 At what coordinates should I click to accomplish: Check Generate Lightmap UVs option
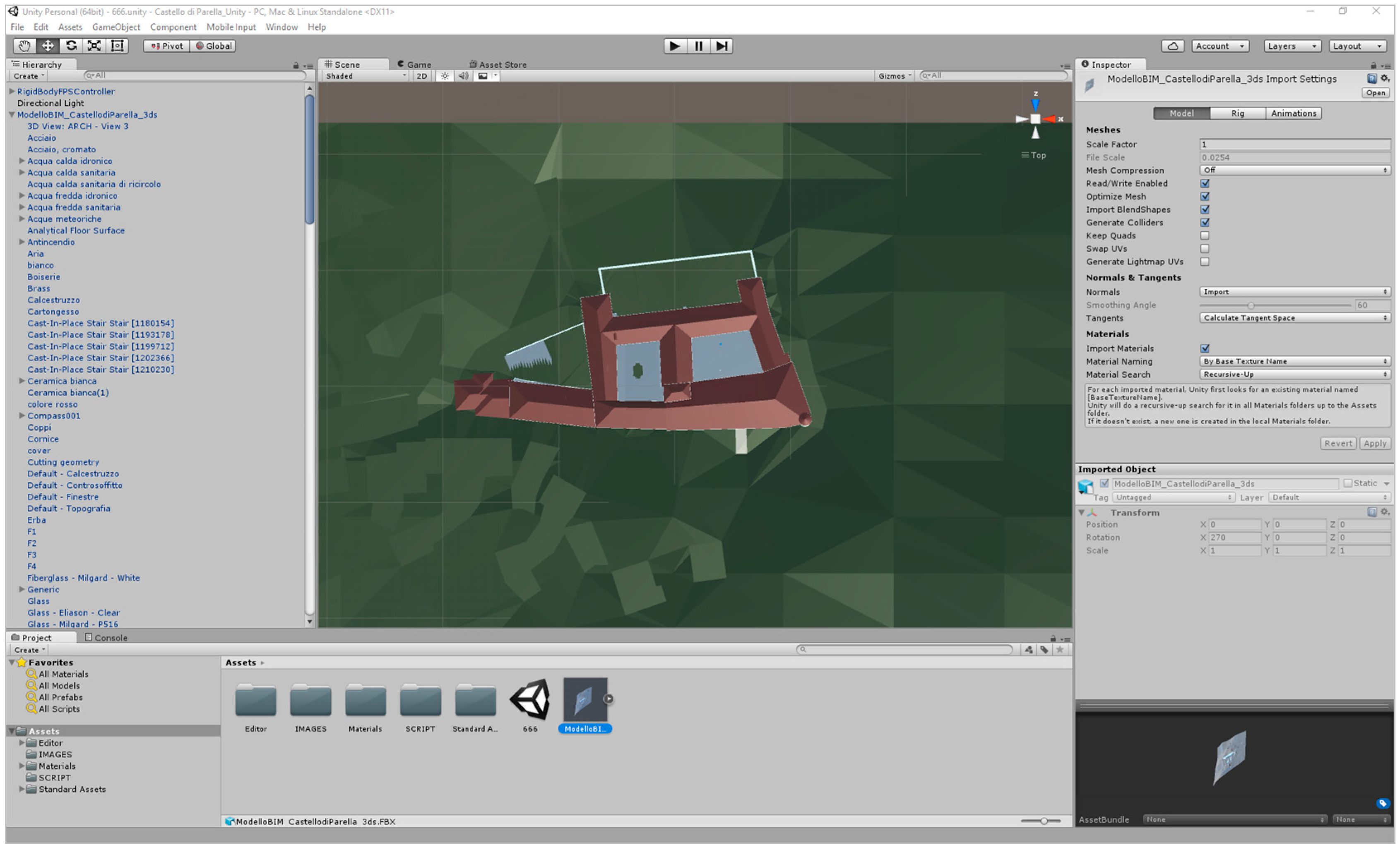tap(1205, 262)
